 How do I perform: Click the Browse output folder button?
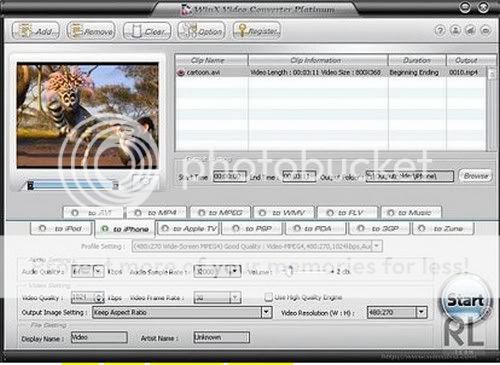click(476, 176)
